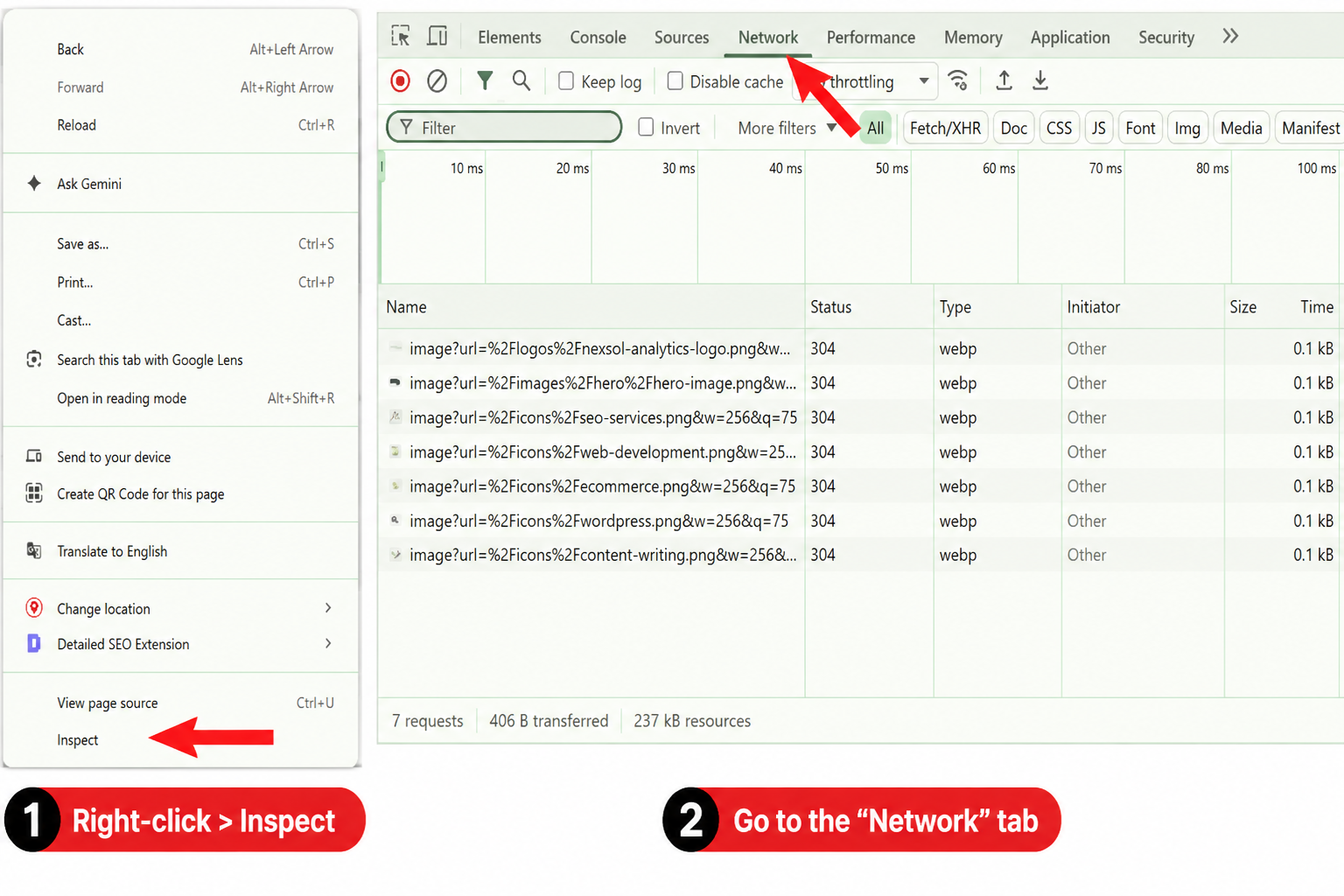The image size is (1344, 896).
Task: Open search using the magnifier icon
Action: tap(521, 81)
